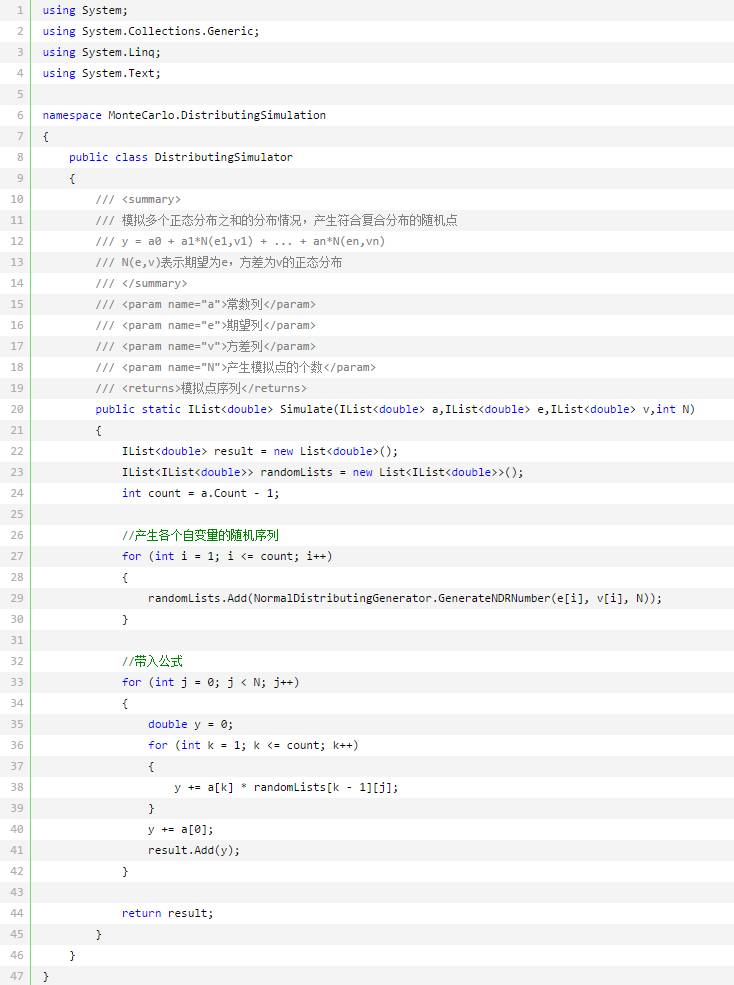The image size is (734, 985).
Task: Click the 'randomLists.Add(NormalDistributingGenerator' line
Action: tap(405, 598)
